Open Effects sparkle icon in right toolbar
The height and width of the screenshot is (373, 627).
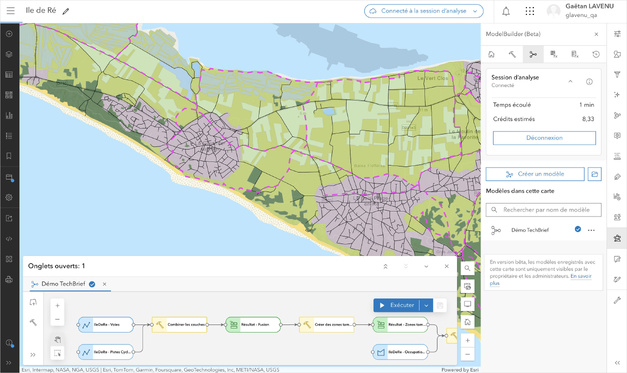pos(617,95)
